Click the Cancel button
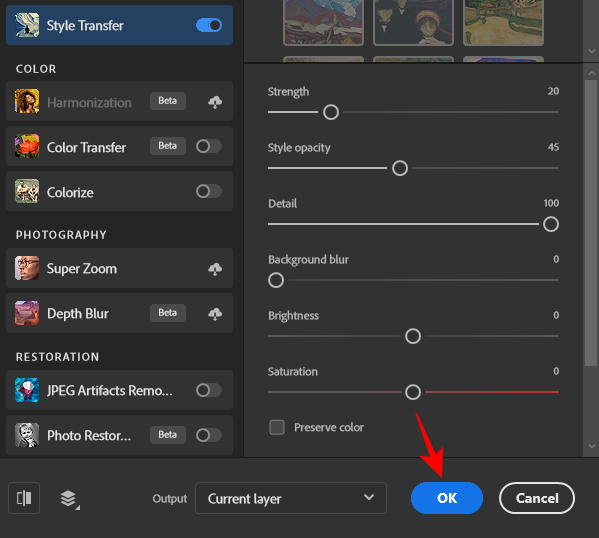This screenshot has width=599, height=538. (x=537, y=498)
